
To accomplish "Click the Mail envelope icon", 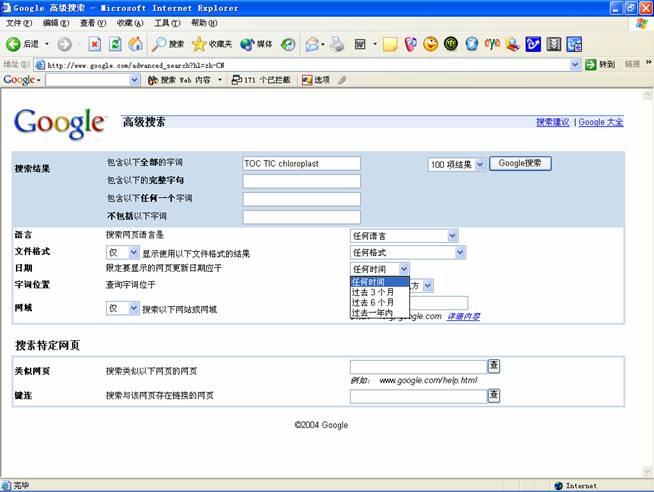I will tap(313, 44).
